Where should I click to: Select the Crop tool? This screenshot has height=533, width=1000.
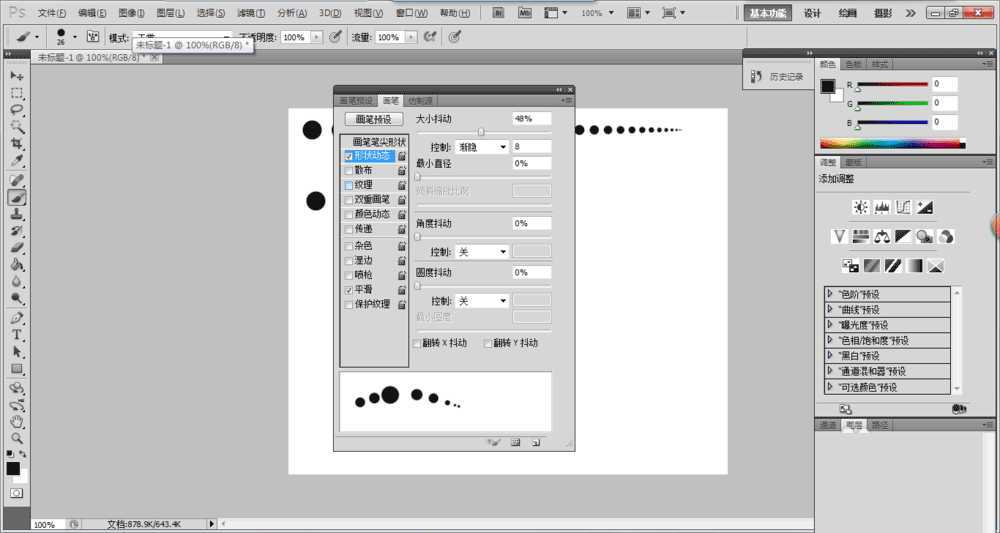pyautogui.click(x=17, y=144)
